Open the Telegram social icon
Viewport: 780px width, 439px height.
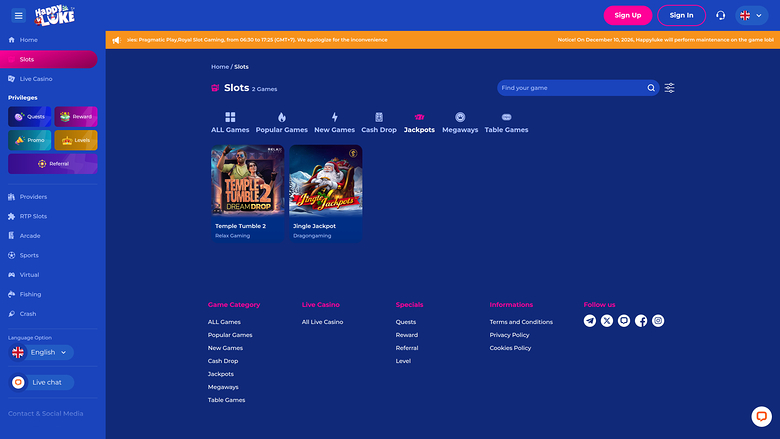tap(590, 321)
